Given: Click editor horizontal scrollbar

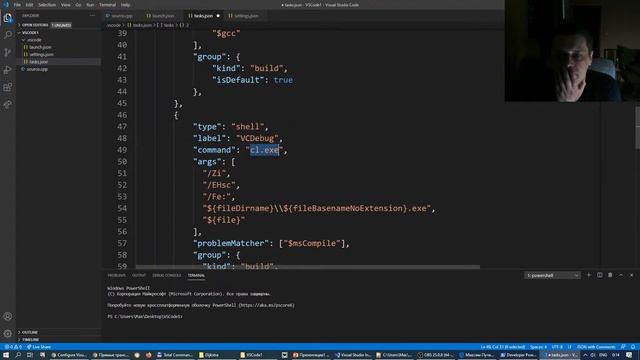Looking at the screenshot, I should 308,267.
